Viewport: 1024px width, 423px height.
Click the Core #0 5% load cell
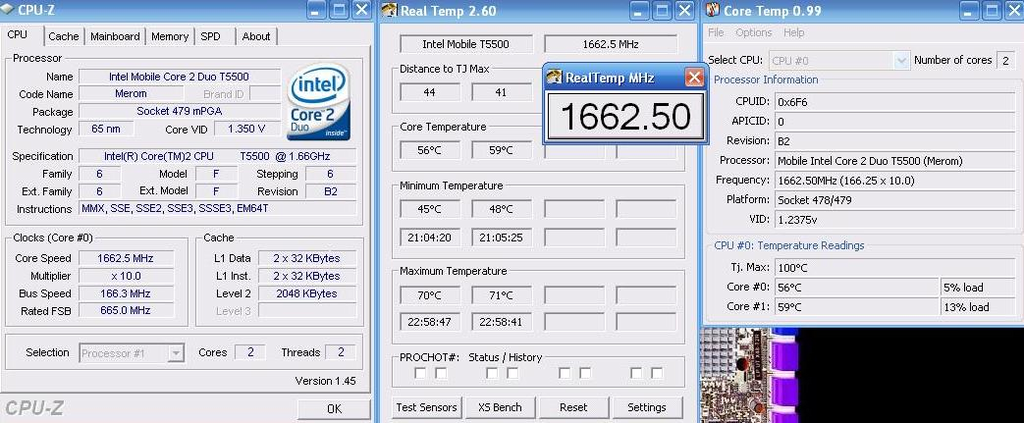pyautogui.click(x=978, y=287)
